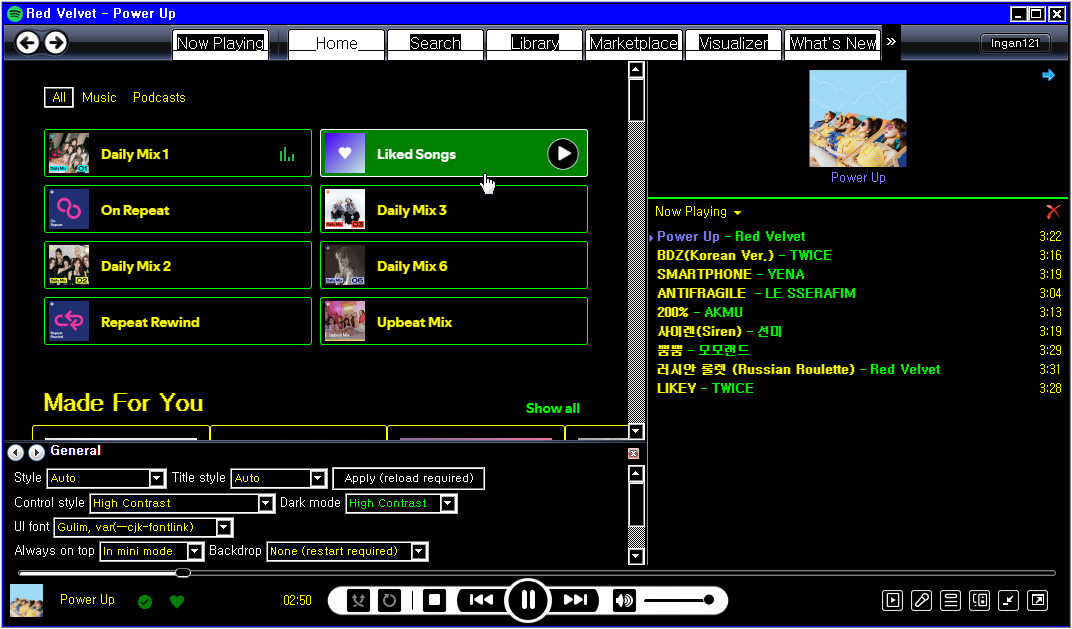Select the All filter chip
Image resolution: width=1072 pixels, height=629 pixels.
(x=59, y=98)
